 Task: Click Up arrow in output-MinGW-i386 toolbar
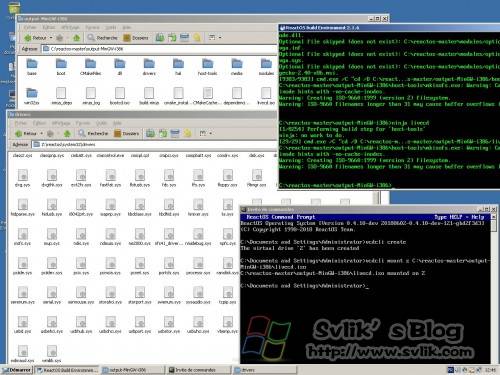[76, 38]
